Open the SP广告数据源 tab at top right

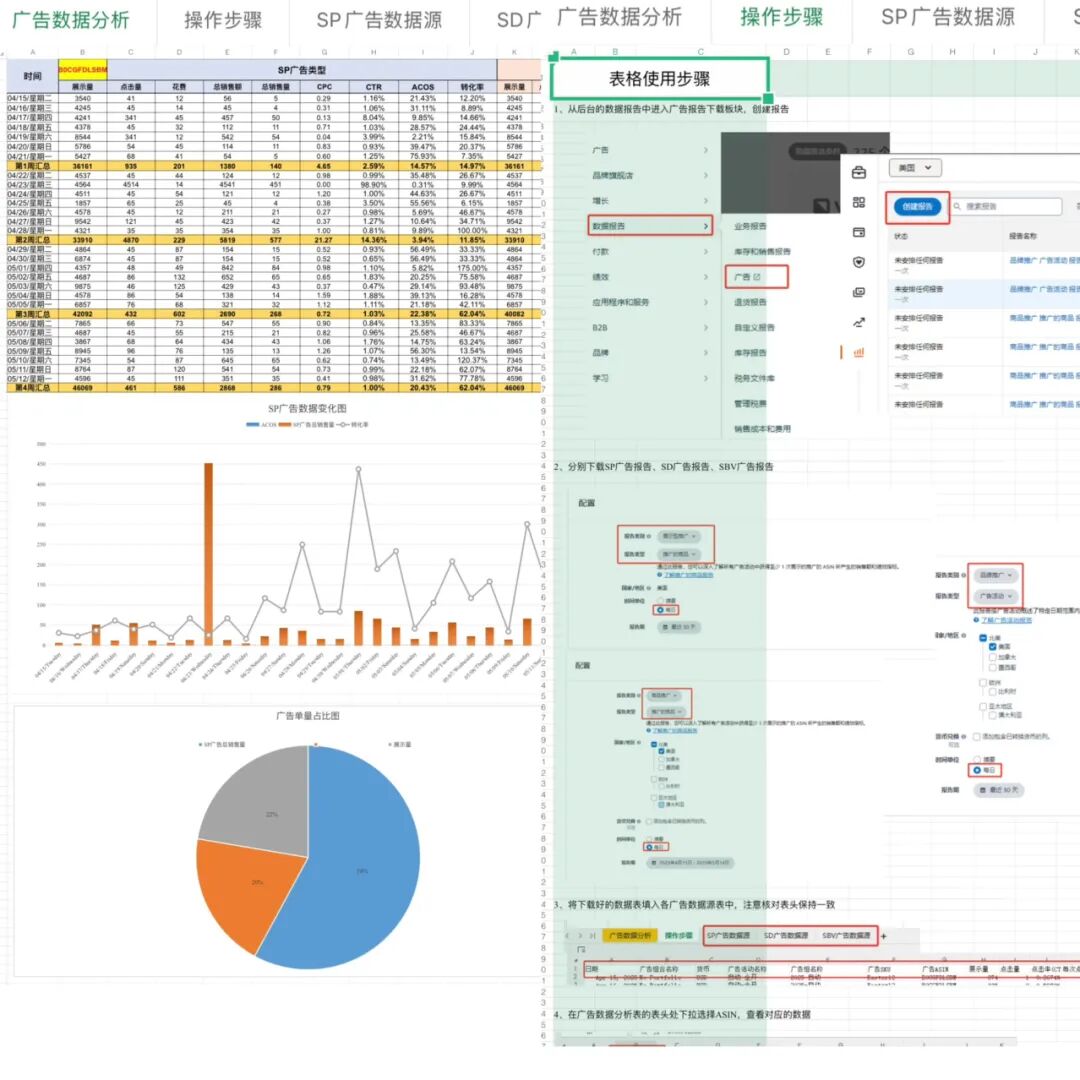(947, 17)
